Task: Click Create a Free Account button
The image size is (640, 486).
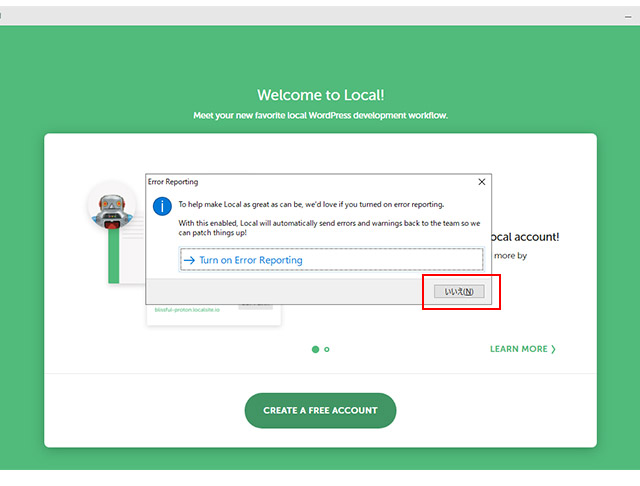Action: pos(320,411)
